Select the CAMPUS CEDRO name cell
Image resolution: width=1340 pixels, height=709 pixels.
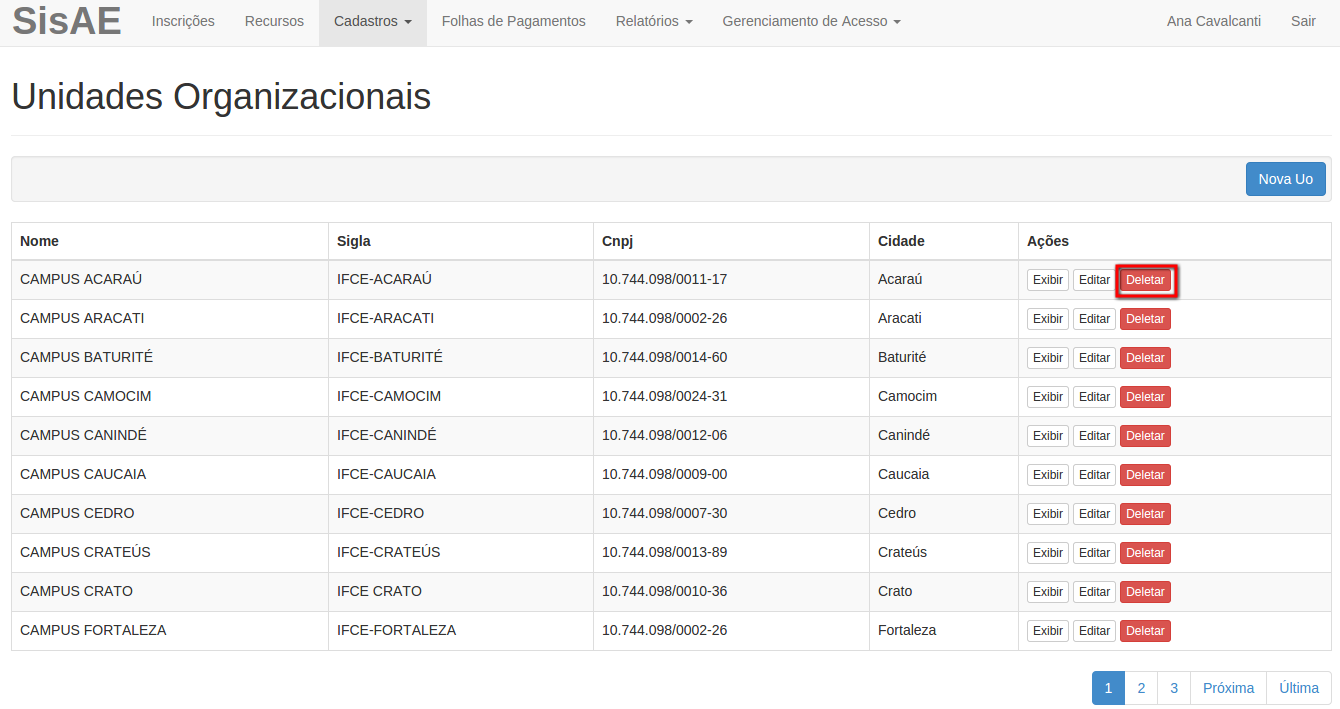tap(170, 514)
